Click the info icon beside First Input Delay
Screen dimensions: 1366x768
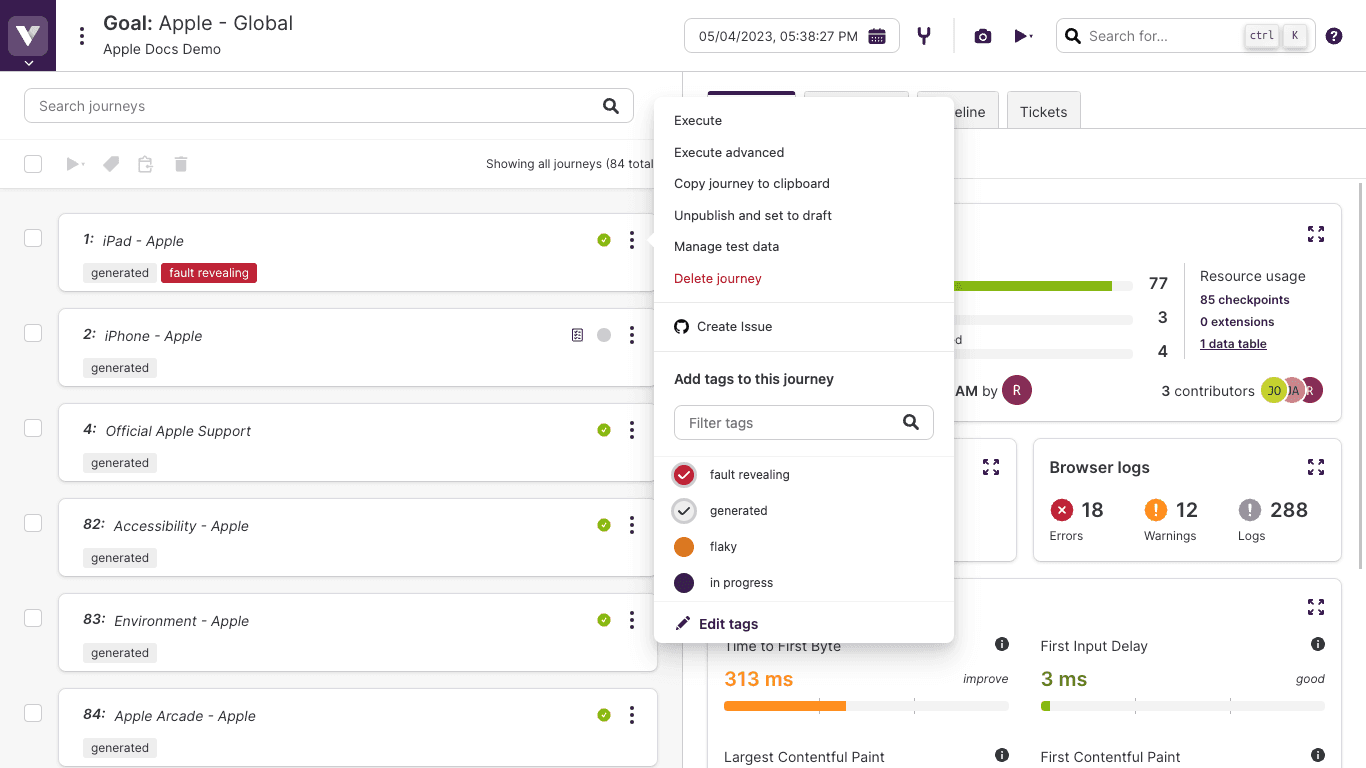point(1318,645)
